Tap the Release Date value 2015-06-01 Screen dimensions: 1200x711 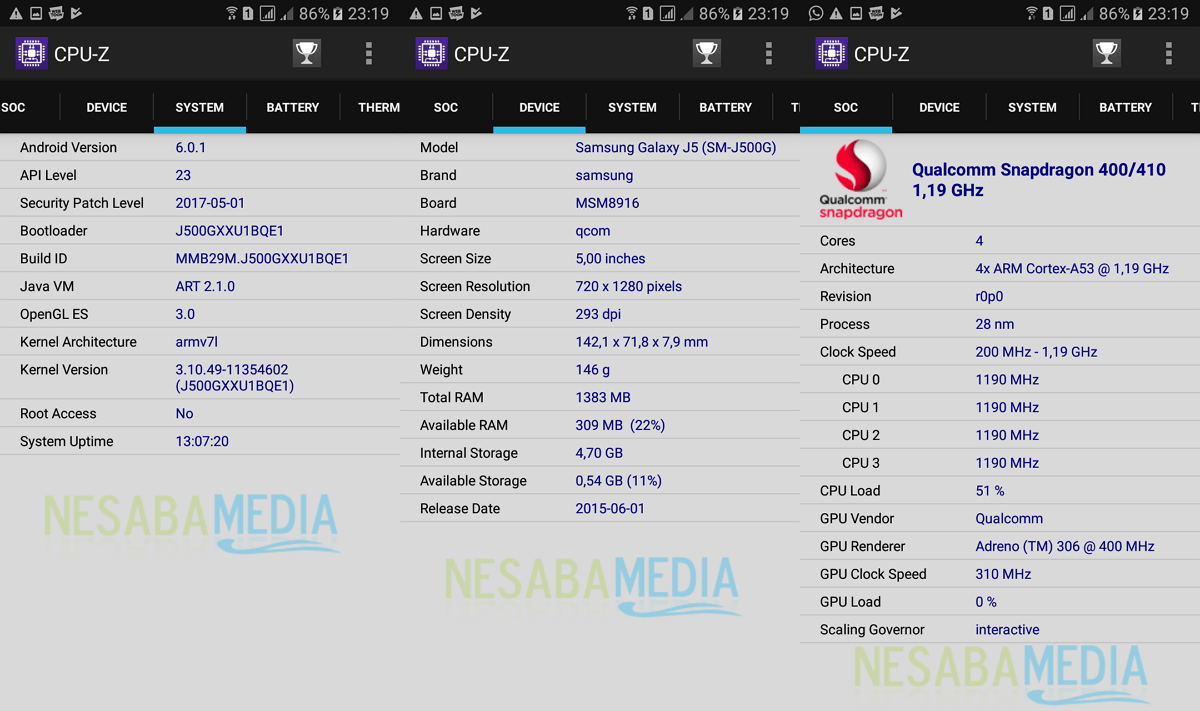click(x=610, y=508)
